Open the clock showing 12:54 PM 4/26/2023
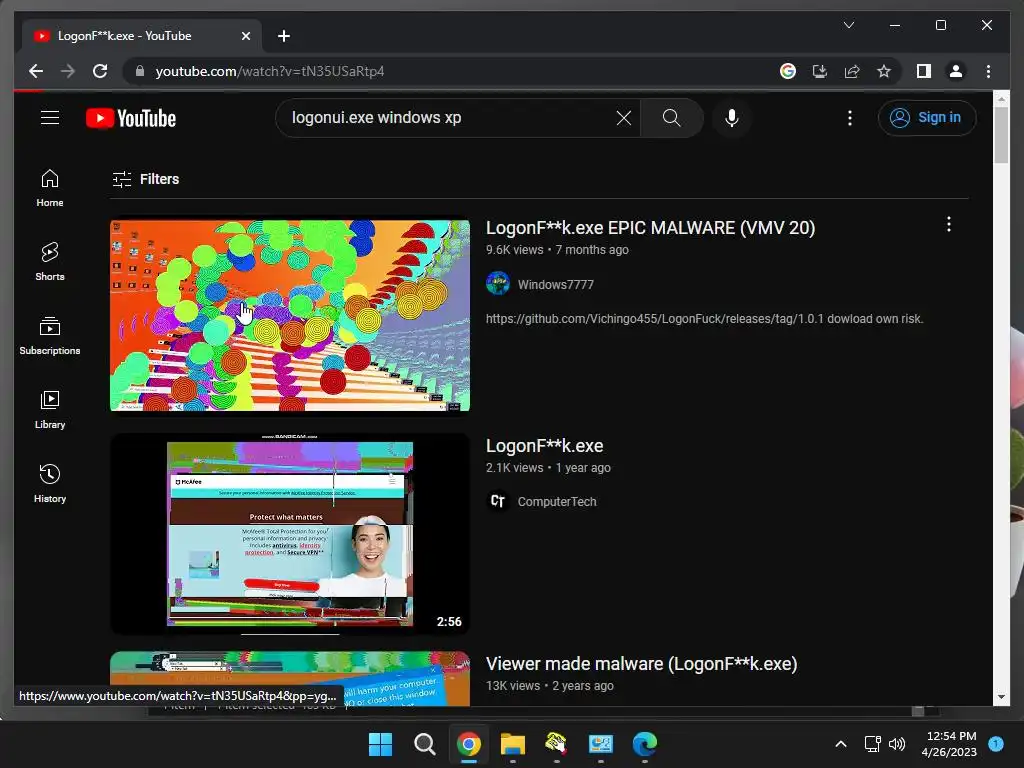Viewport: 1024px width, 768px height. pos(948,744)
